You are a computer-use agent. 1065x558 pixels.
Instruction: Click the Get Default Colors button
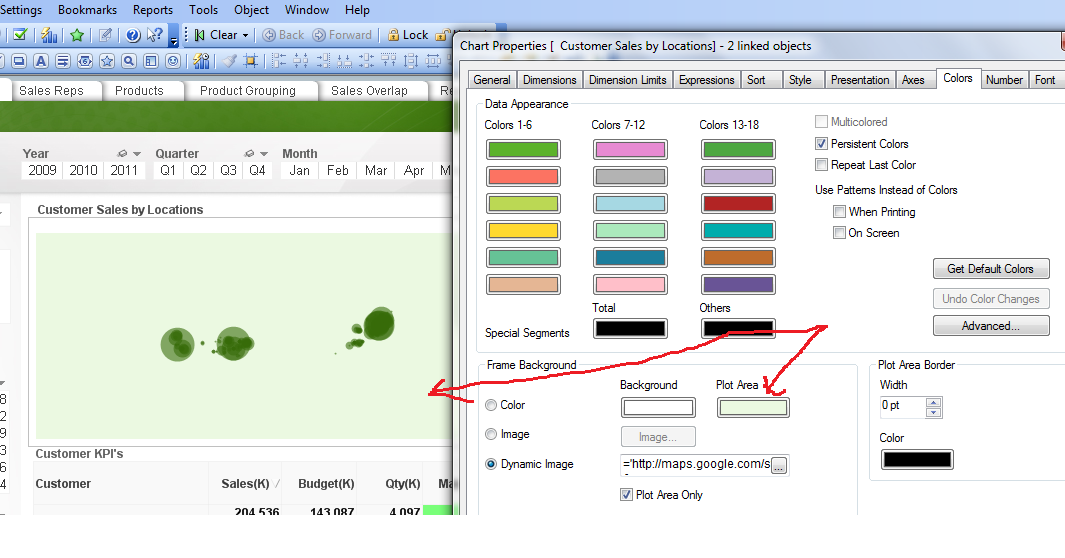[x=991, y=269]
